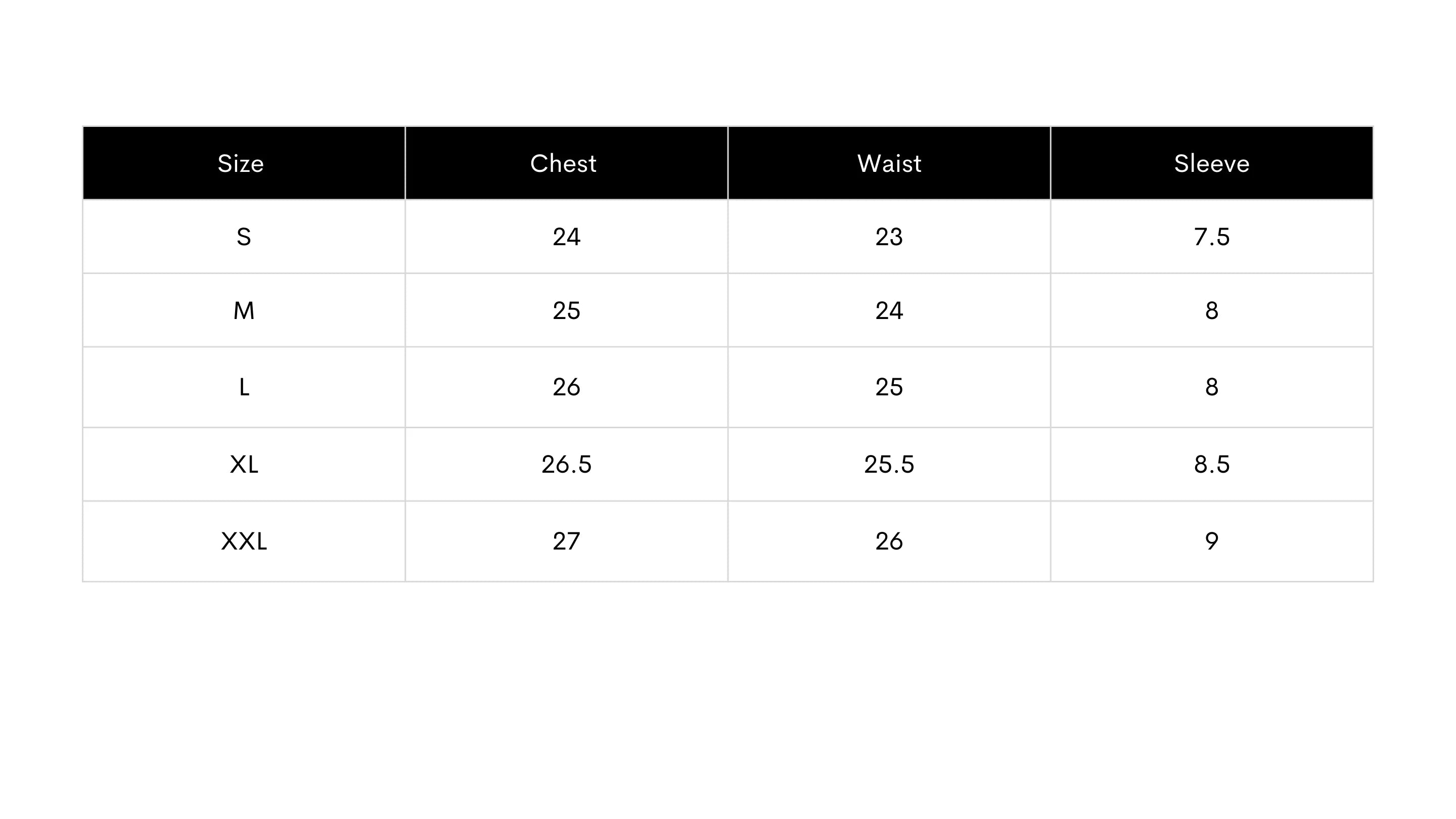Click the 26.5 chest value cell
This screenshot has height=819, width=1456.
tap(566, 465)
